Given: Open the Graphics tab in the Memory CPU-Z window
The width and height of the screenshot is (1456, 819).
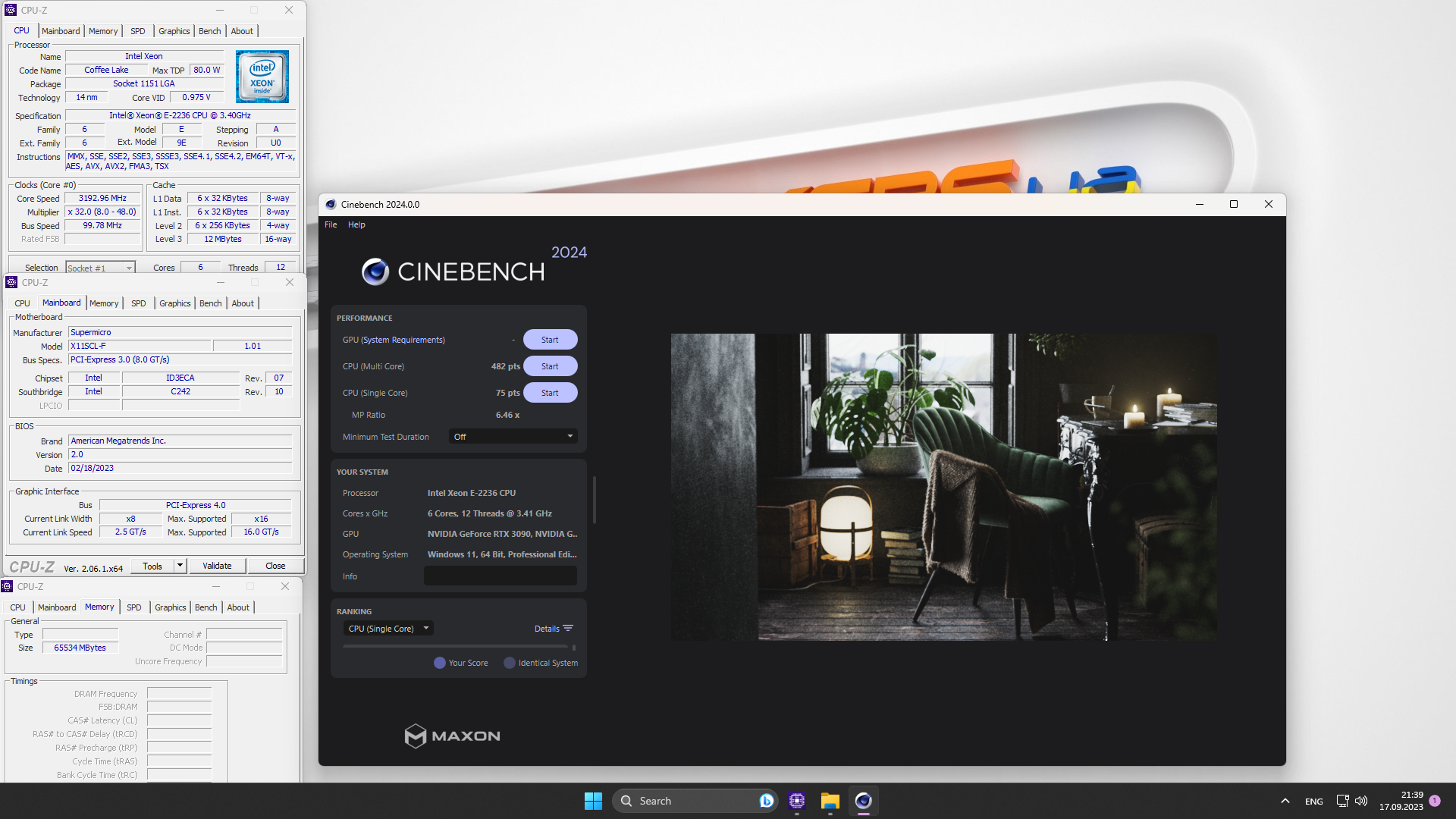Looking at the screenshot, I should pyautogui.click(x=171, y=607).
